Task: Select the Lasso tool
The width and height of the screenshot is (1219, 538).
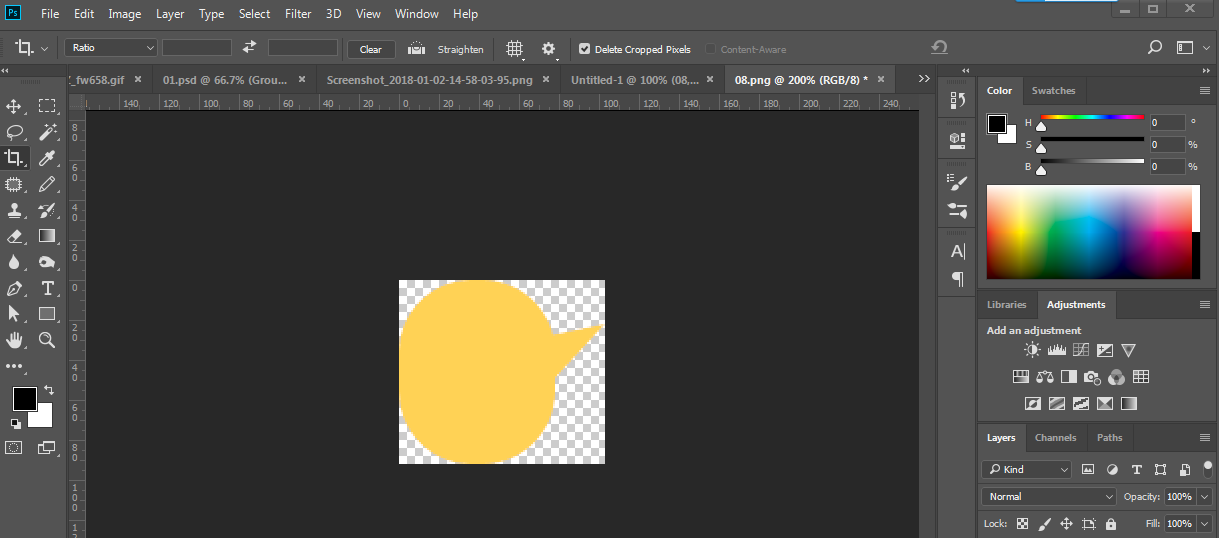Action: [x=14, y=132]
